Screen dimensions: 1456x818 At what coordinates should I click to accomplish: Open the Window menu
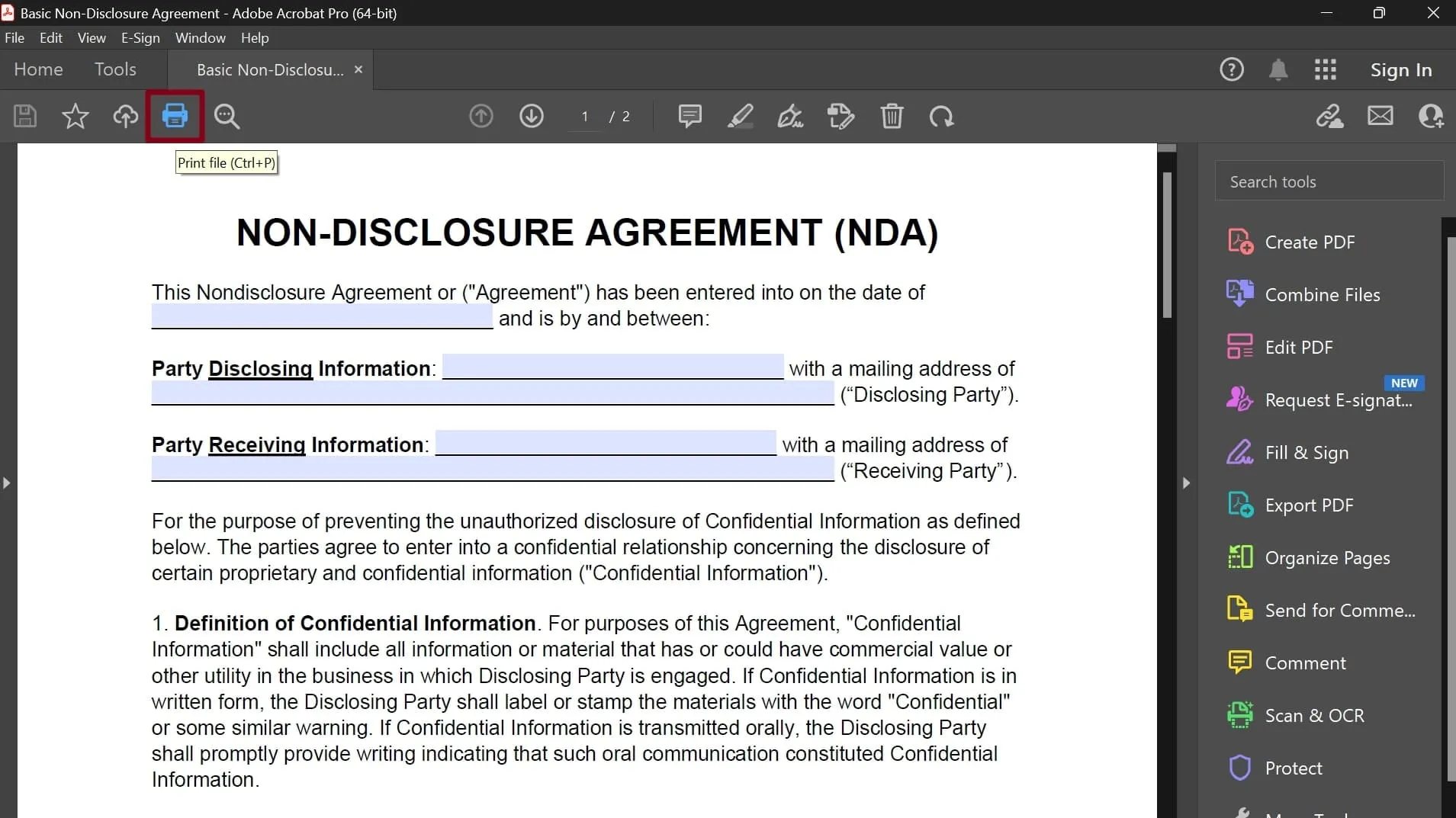pyautogui.click(x=201, y=37)
